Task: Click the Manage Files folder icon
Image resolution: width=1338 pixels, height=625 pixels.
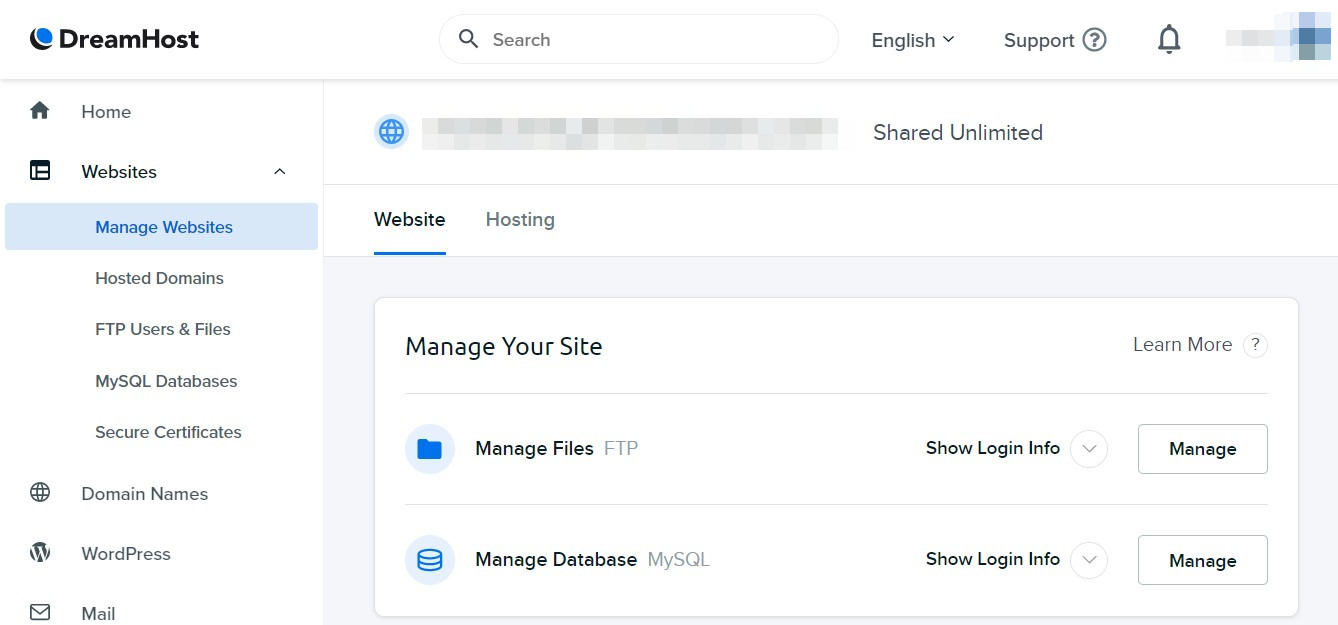Action: [x=430, y=449]
